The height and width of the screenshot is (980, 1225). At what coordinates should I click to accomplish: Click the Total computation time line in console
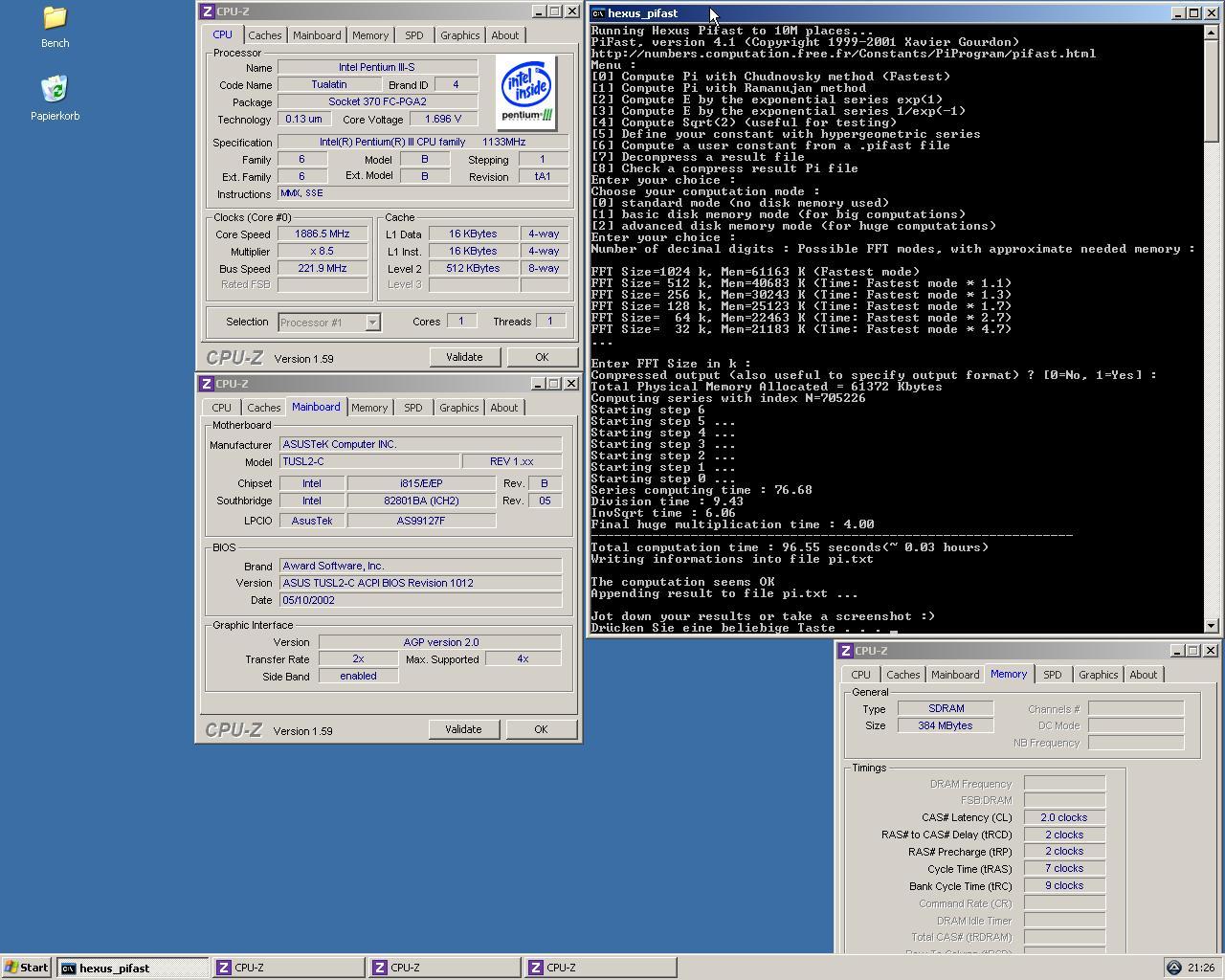click(790, 547)
